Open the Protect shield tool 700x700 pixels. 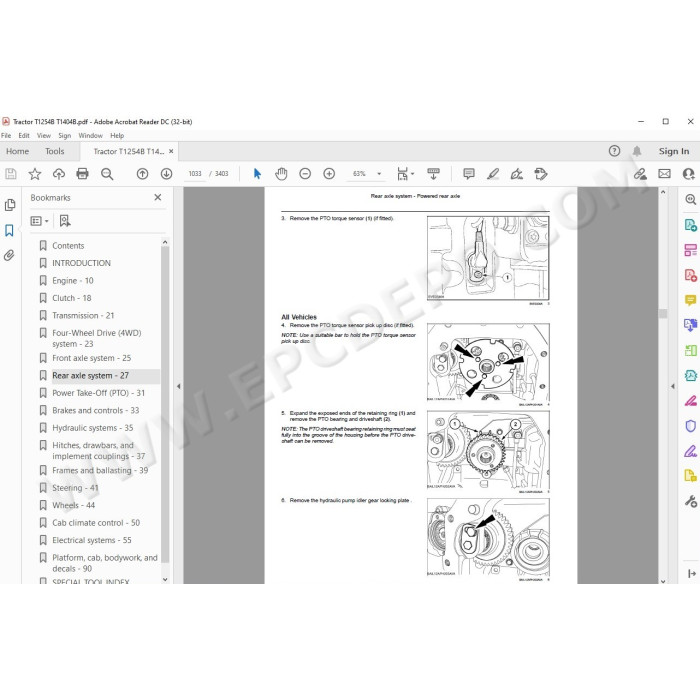(690, 426)
